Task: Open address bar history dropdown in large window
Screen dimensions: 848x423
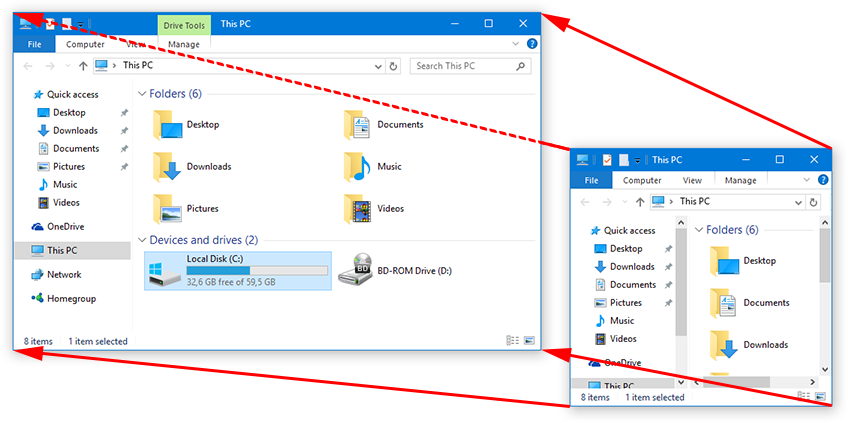Action: [x=378, y=66]
